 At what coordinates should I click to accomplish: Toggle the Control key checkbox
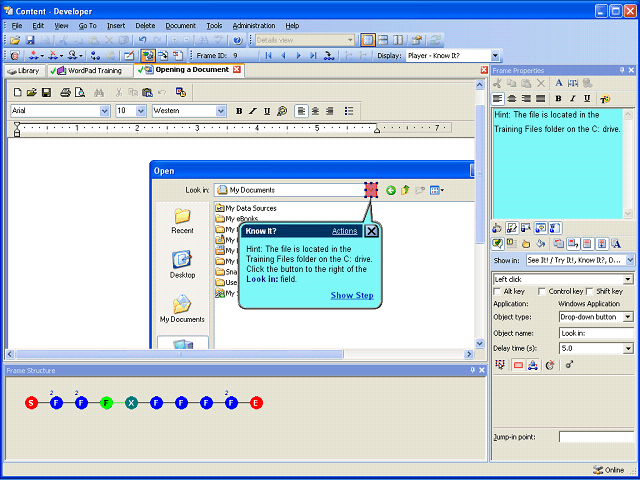coord(542,291)
